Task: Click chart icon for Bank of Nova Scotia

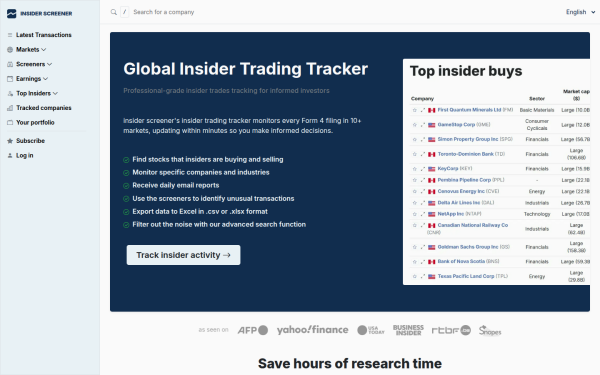Action: (x=423, y=262)
